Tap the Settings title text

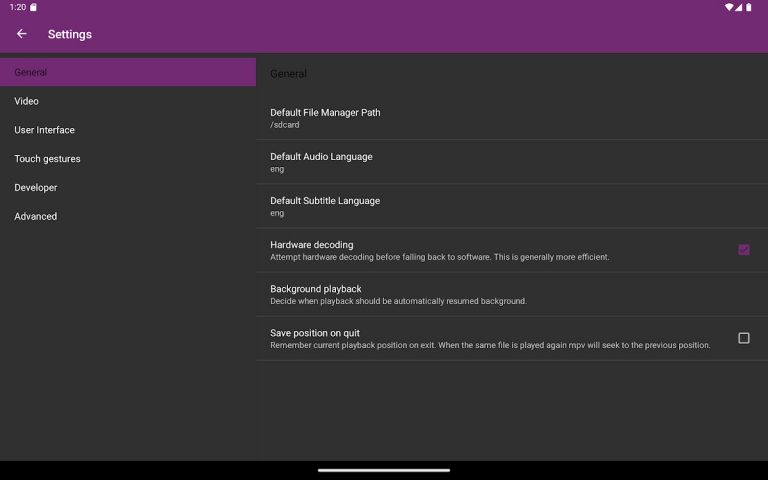pos(70,34)
